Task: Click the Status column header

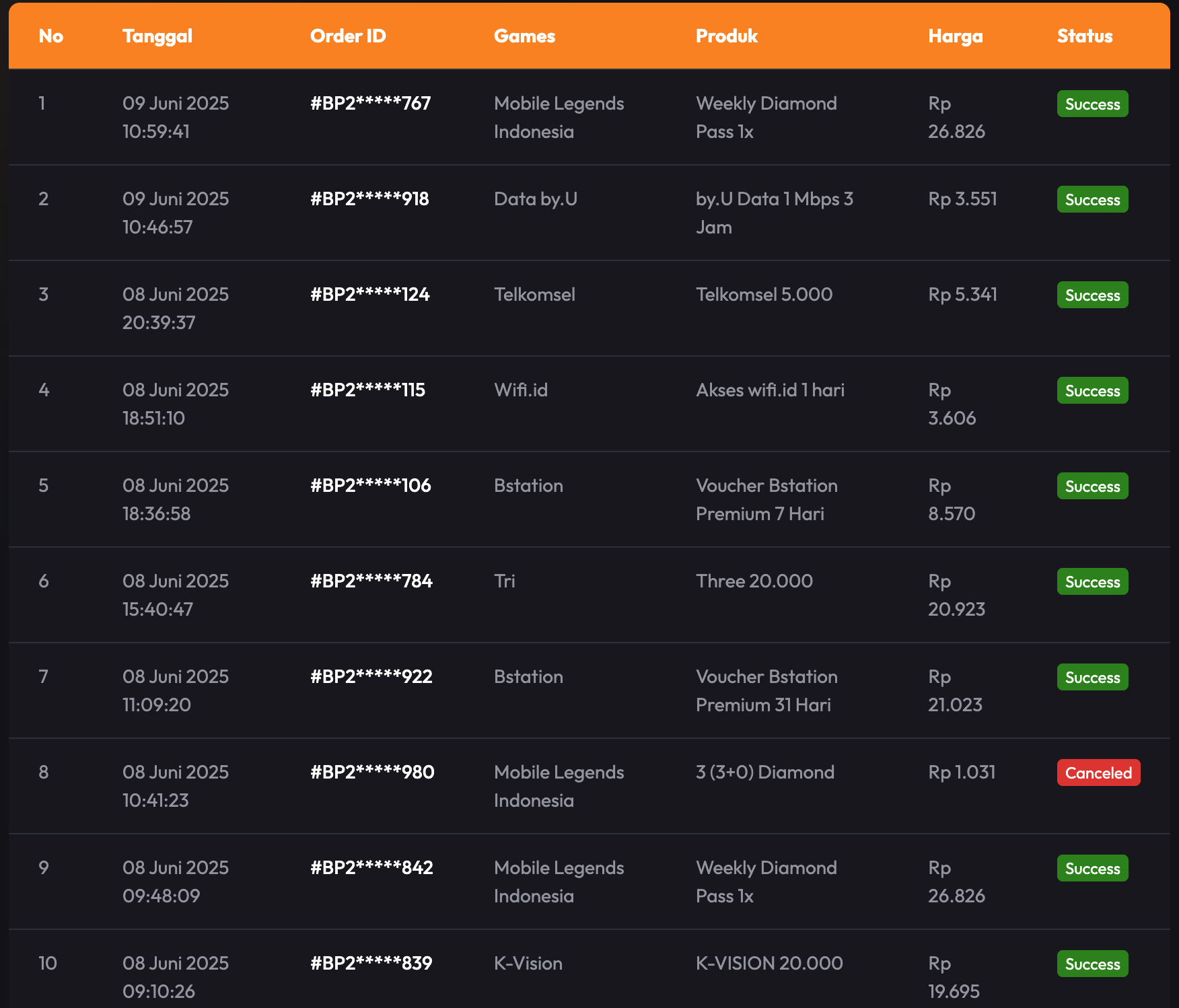Action: coord(1085,36)
